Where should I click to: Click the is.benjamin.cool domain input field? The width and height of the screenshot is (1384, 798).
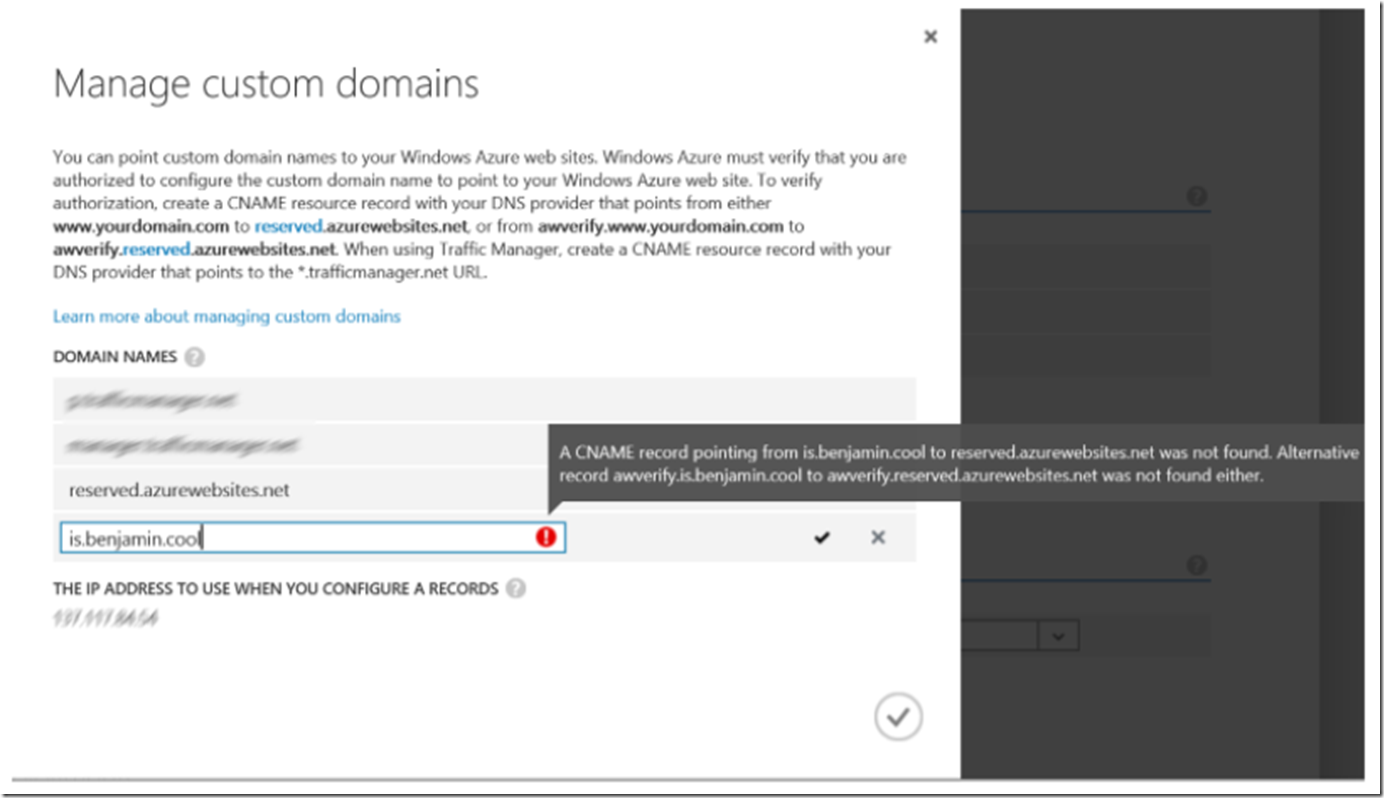[312, 538]
